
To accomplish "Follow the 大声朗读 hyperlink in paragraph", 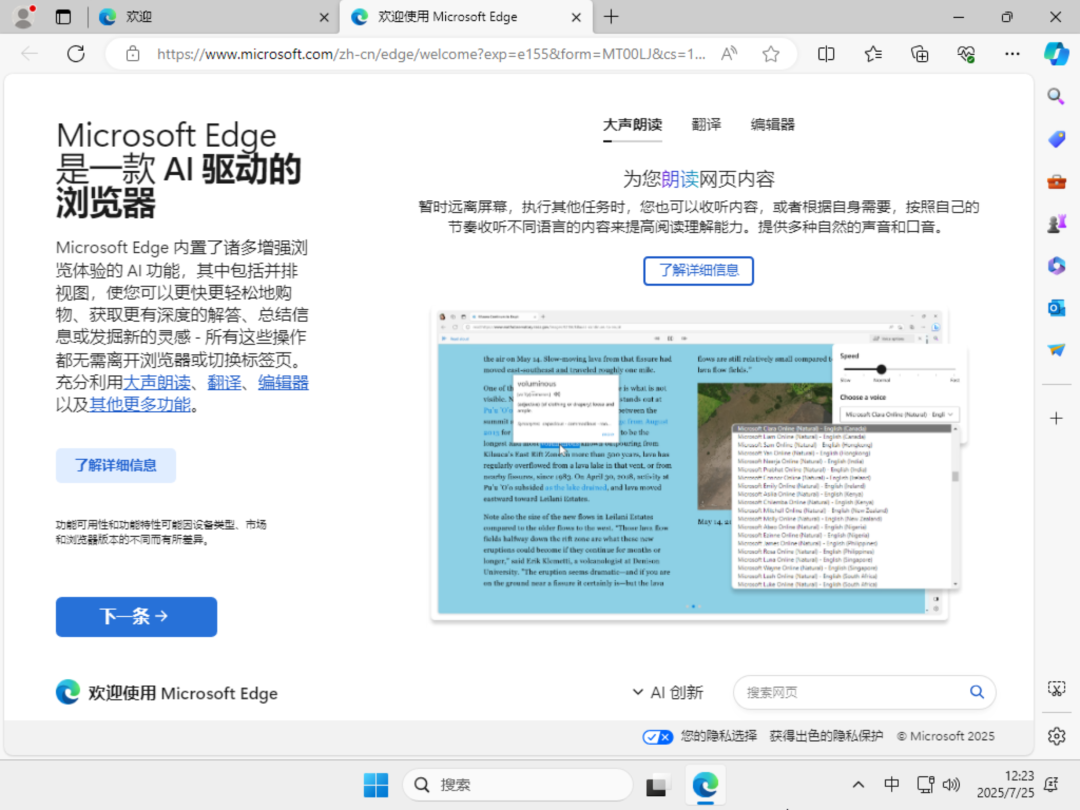I will click(156, 382).
